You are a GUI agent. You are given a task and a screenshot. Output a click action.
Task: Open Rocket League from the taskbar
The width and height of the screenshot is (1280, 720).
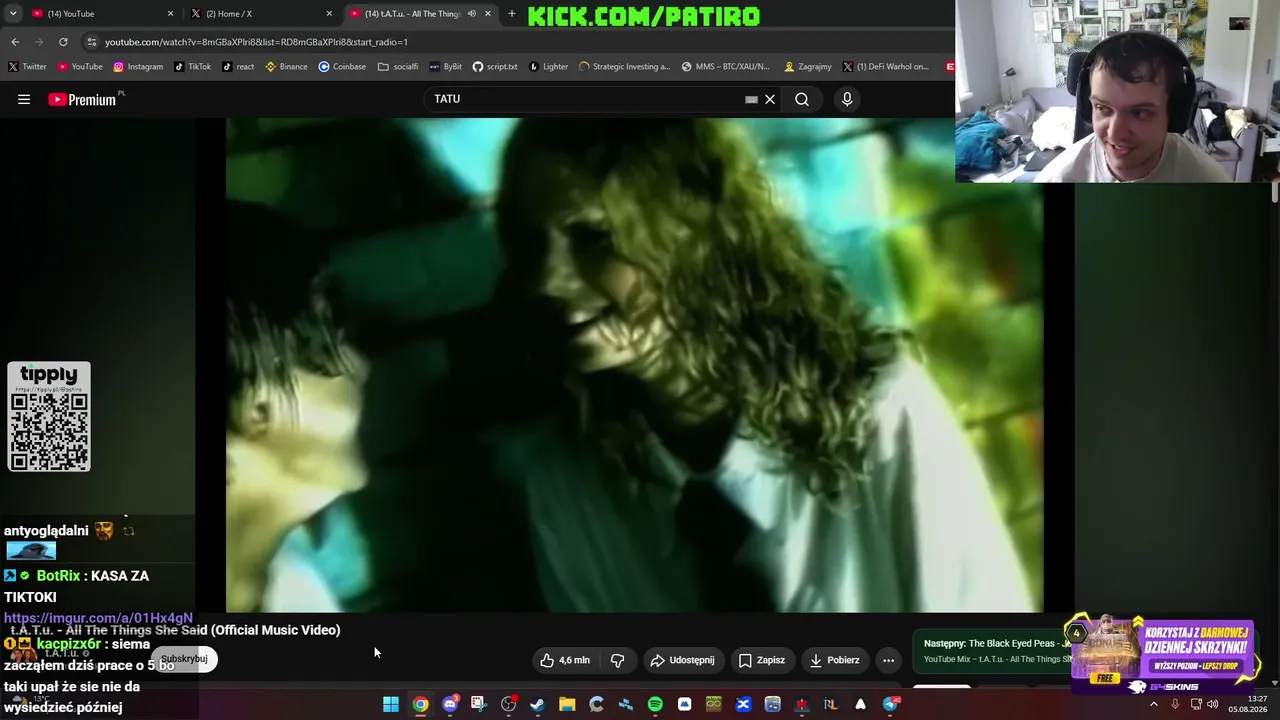(831, 704)
